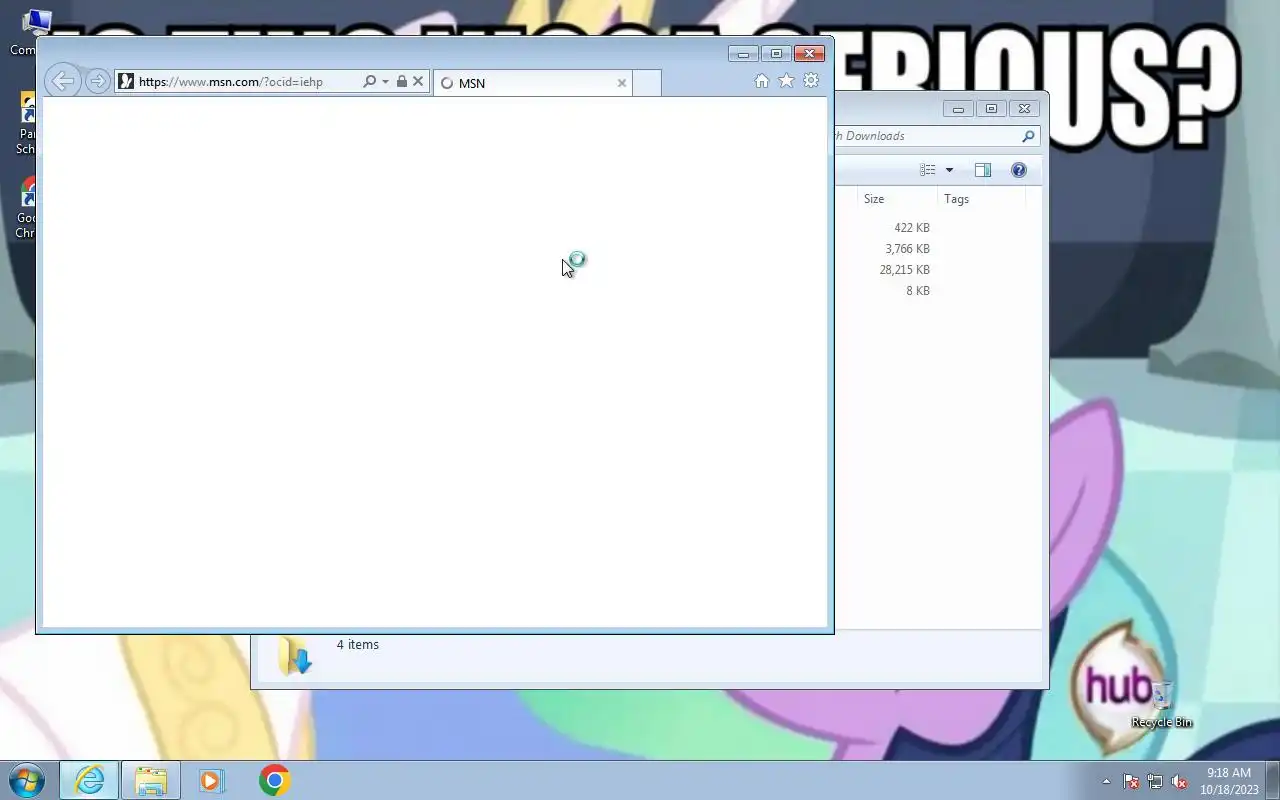Screen dimensions: 1280x800
Task: Click the Downloads window search box
Action: (x=926, y=136)
